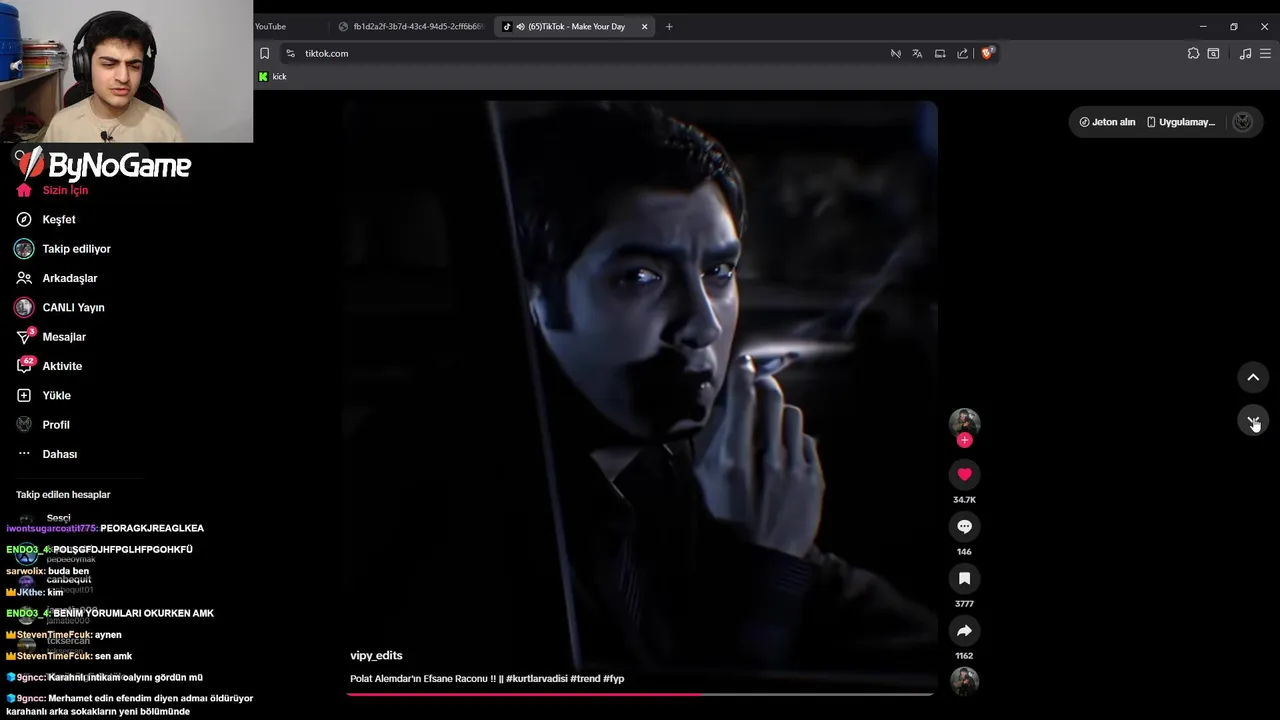Open the #trend hashtag

[x=585, y=679]
